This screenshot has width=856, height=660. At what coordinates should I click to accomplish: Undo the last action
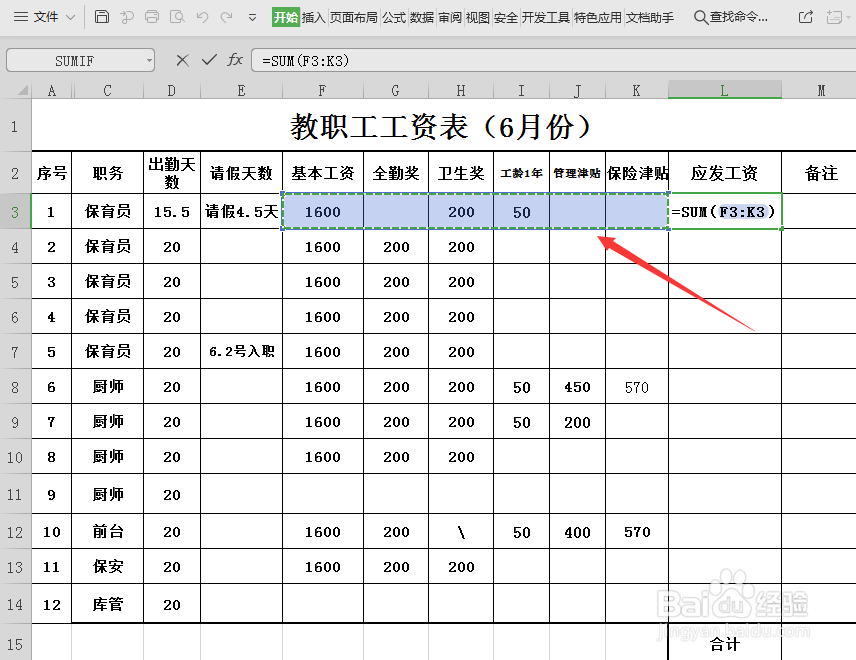tap(205, 16)
